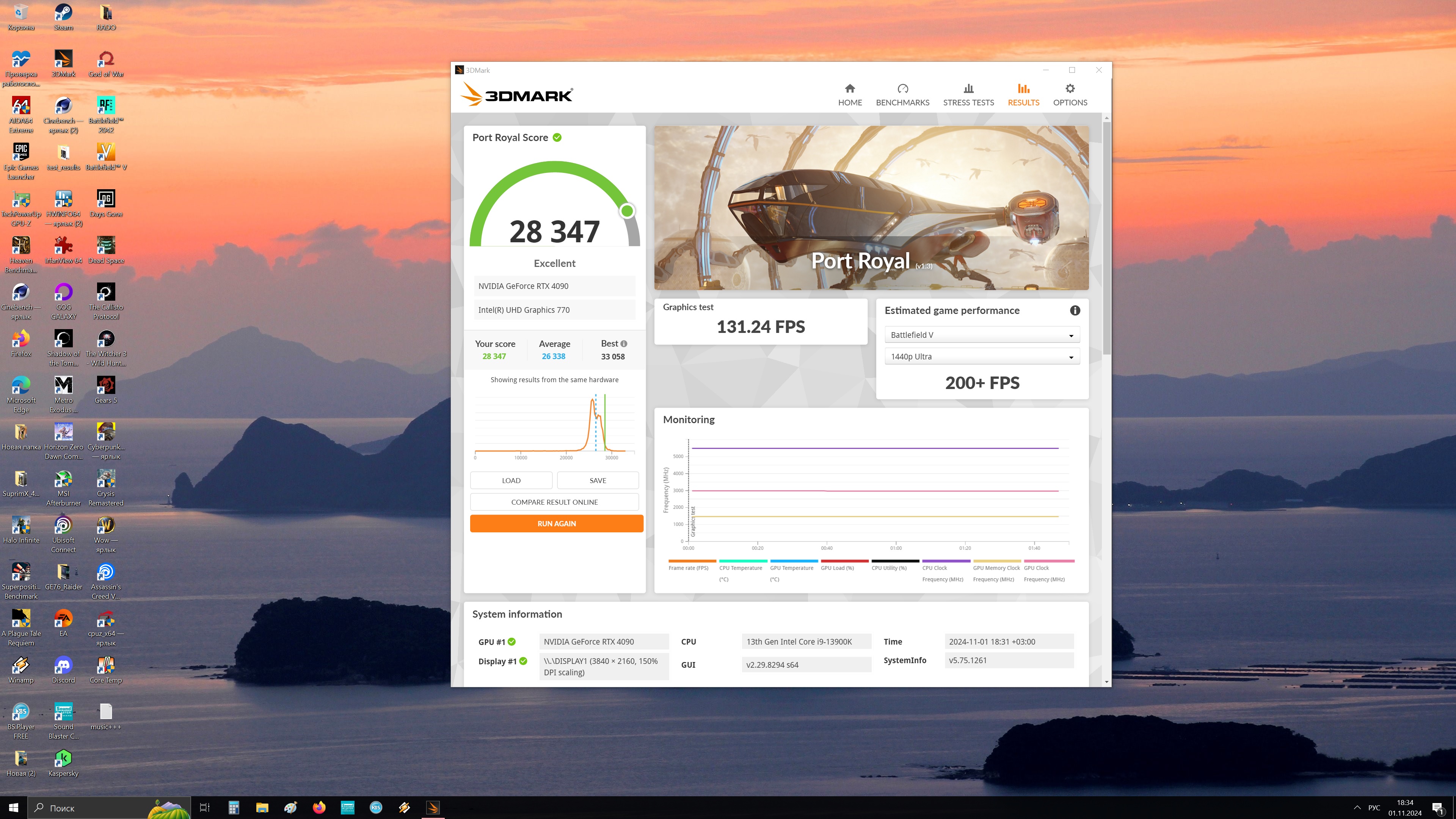Switch to the BENCHMARKS tab

[x=902, y=94]
